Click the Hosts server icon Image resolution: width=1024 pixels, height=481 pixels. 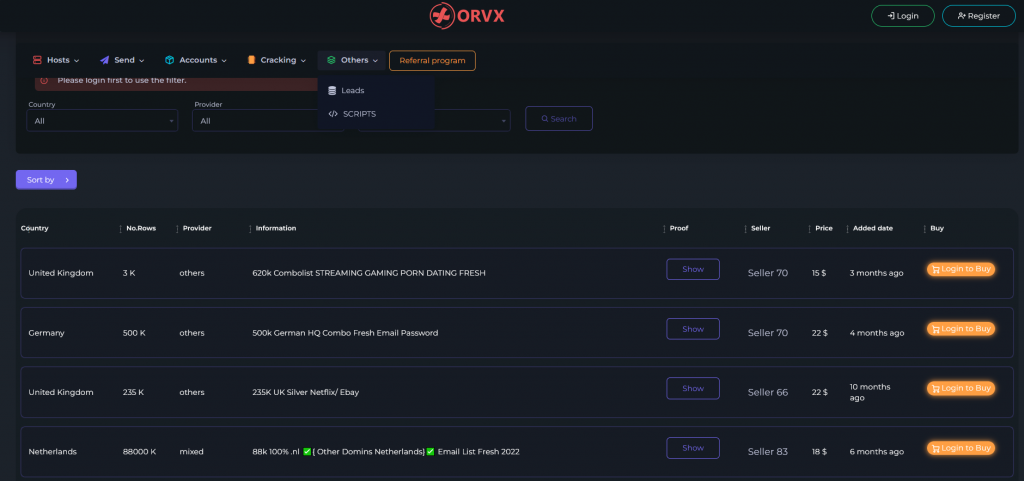tap(37, 60)
